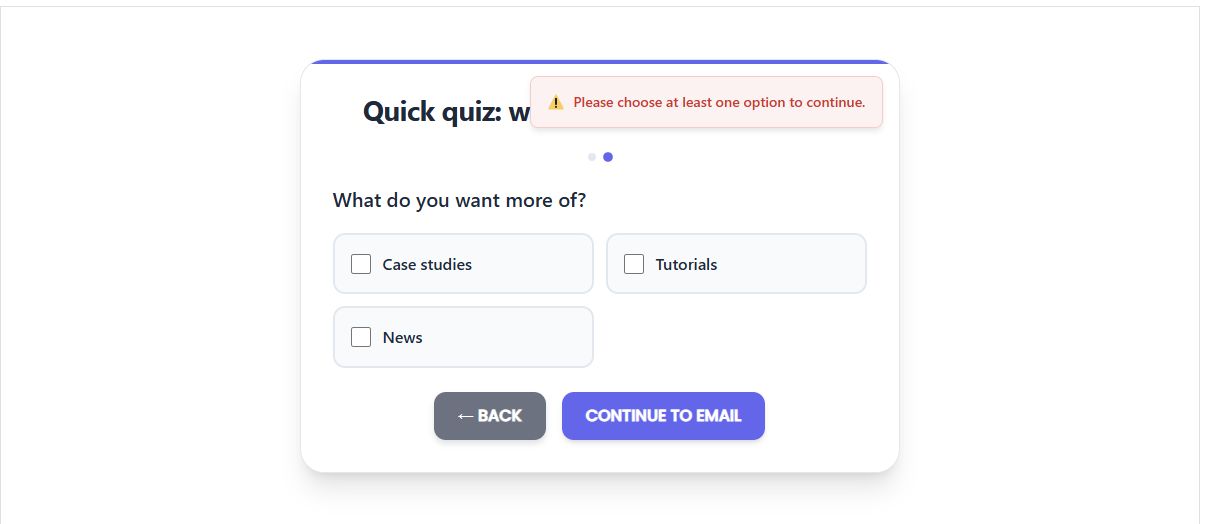Click the "Please choose at least one option" alert
Screen dimensions: 1217x524
(x=718, y=102)
